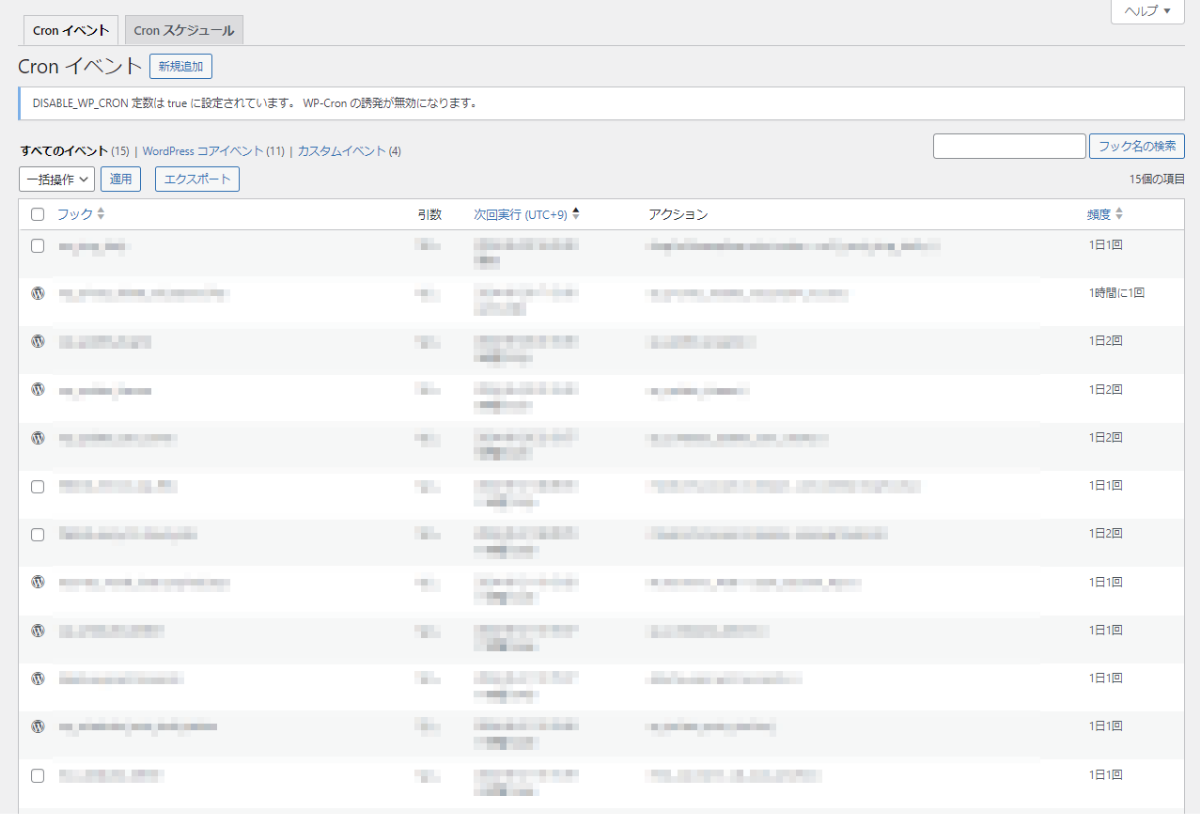
Task: Open the 新規追加 control next to the page title
Action: coord(180,66)
